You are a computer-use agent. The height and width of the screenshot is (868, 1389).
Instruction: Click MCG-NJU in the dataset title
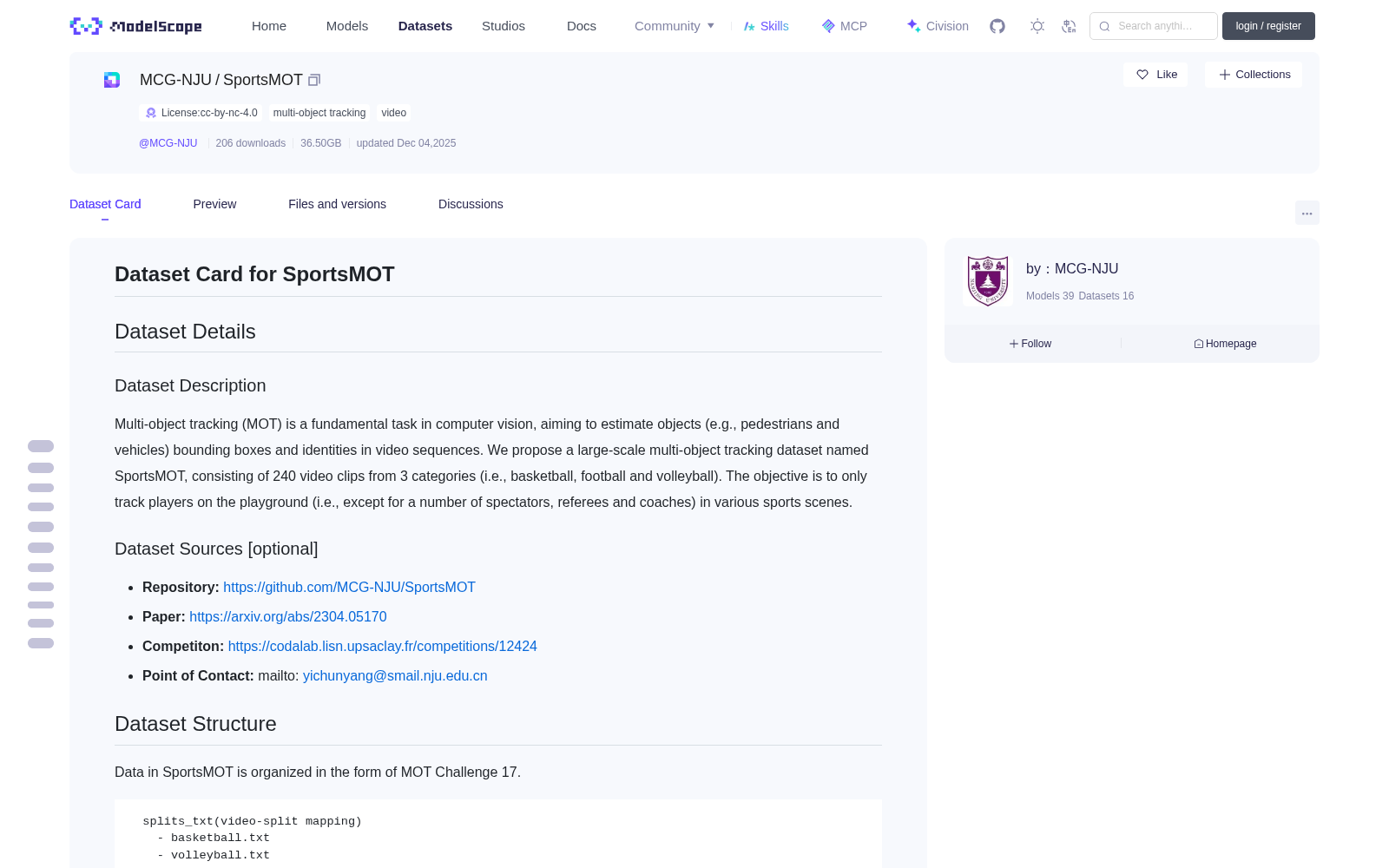point(175,80)
